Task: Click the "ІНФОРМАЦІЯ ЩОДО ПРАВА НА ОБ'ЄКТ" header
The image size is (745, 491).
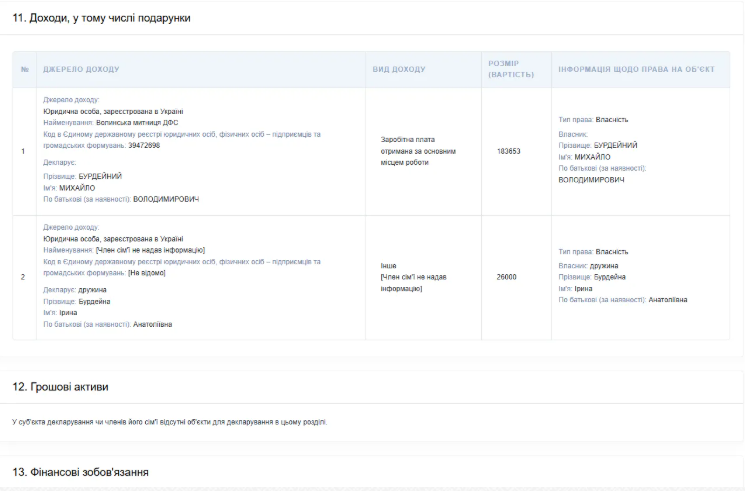Action: pos(636,69)
